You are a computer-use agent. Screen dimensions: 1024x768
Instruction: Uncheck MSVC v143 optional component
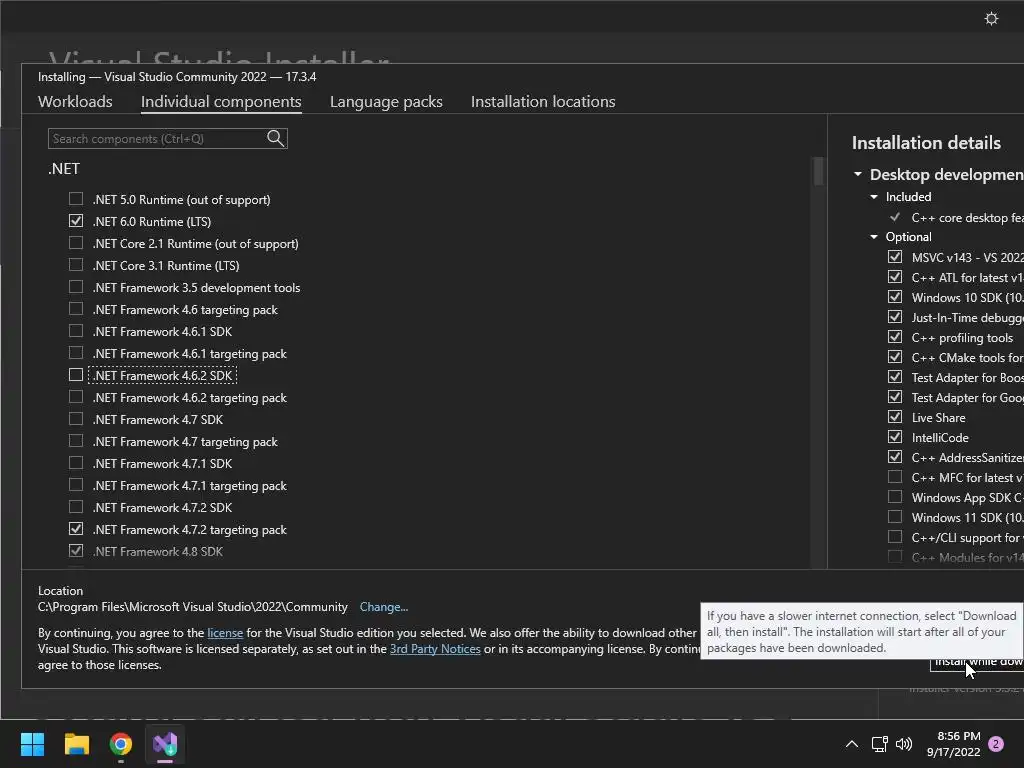[895, 257]
